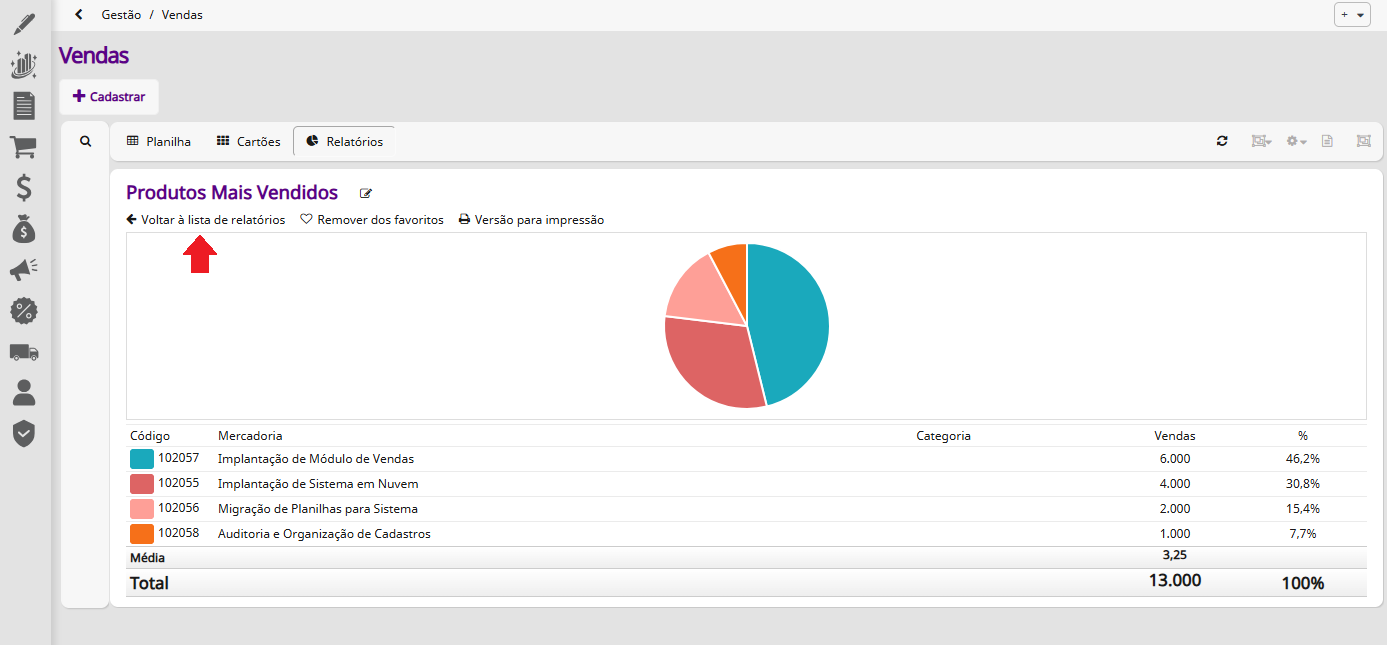Switch to the Planilha tab
This screenshot has height=645, width=1387.
pos(159,142)
